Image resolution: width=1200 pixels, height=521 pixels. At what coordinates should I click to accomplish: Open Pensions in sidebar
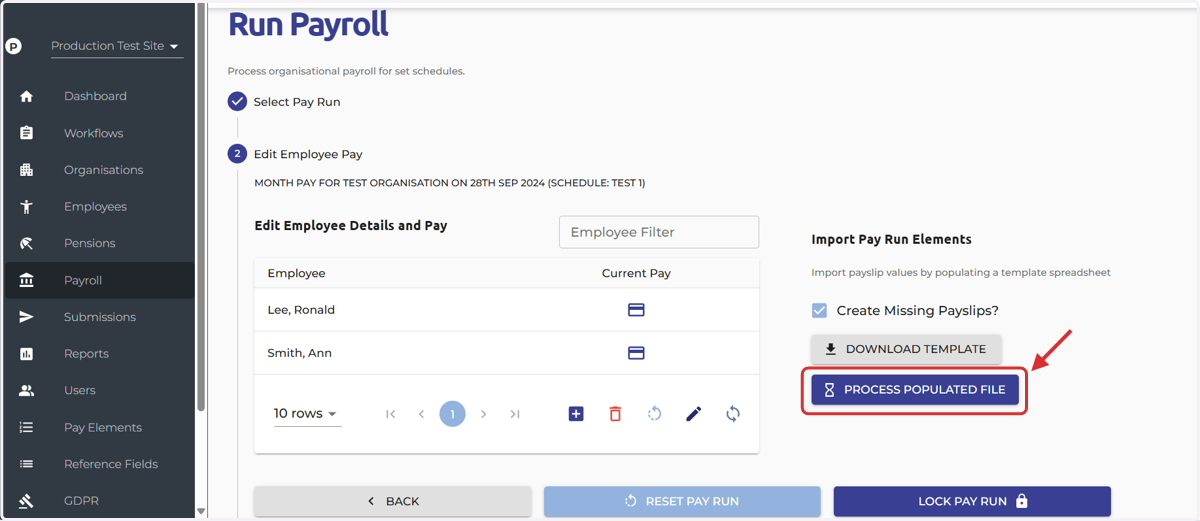click(x=89, y=244)
